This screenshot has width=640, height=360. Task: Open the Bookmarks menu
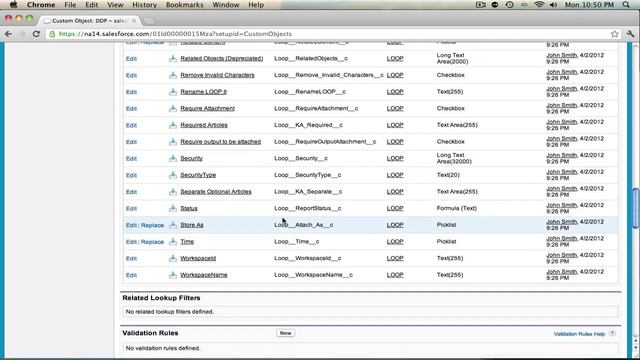click(x=184, y=5)
